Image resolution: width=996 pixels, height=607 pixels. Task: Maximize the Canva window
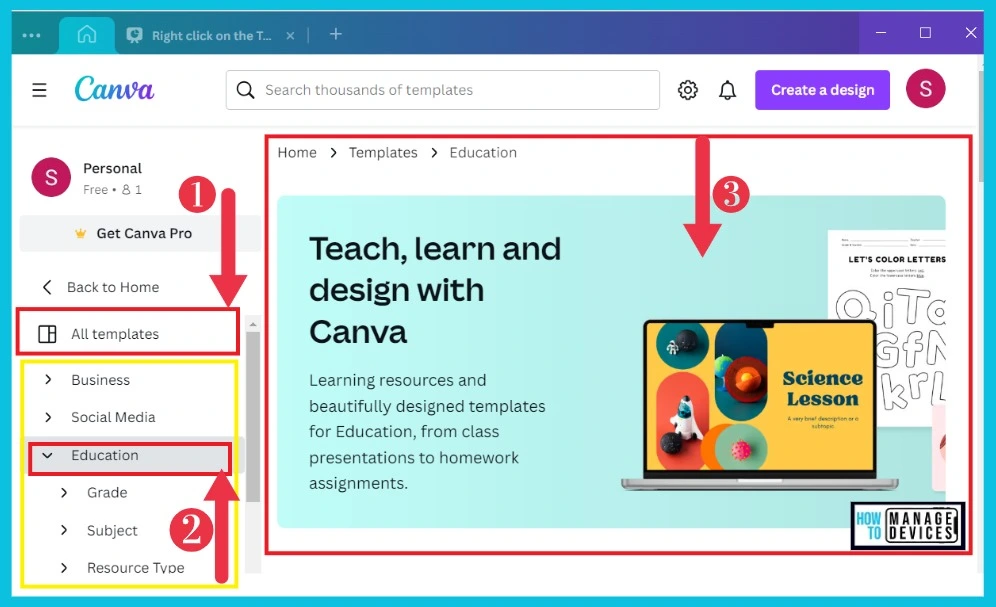point(925,32)
